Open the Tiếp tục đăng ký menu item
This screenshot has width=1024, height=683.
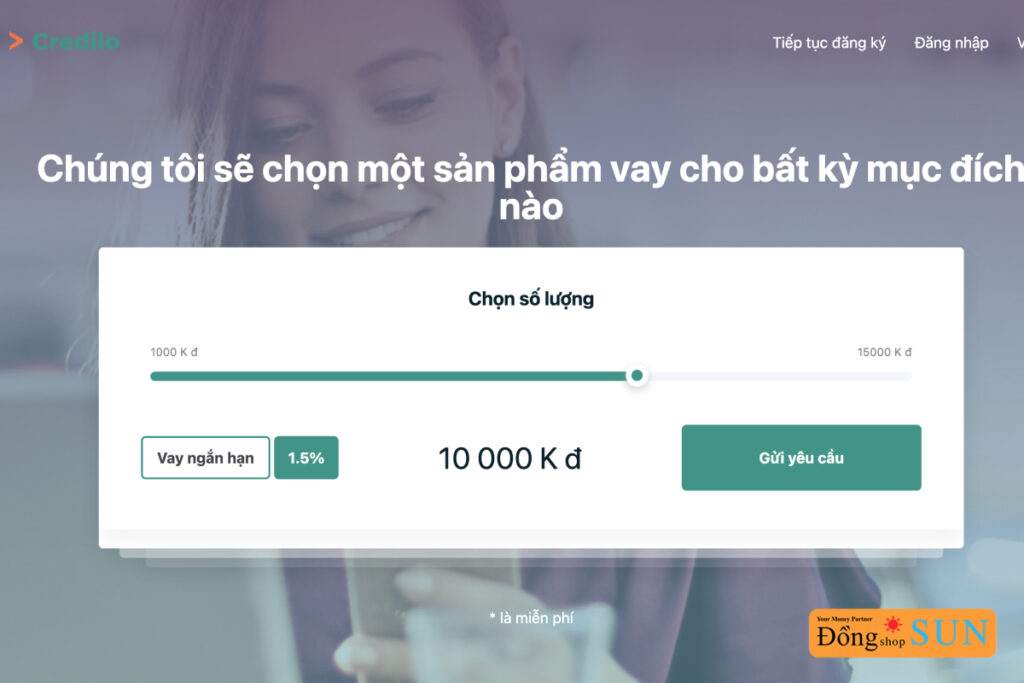point(829,43)
